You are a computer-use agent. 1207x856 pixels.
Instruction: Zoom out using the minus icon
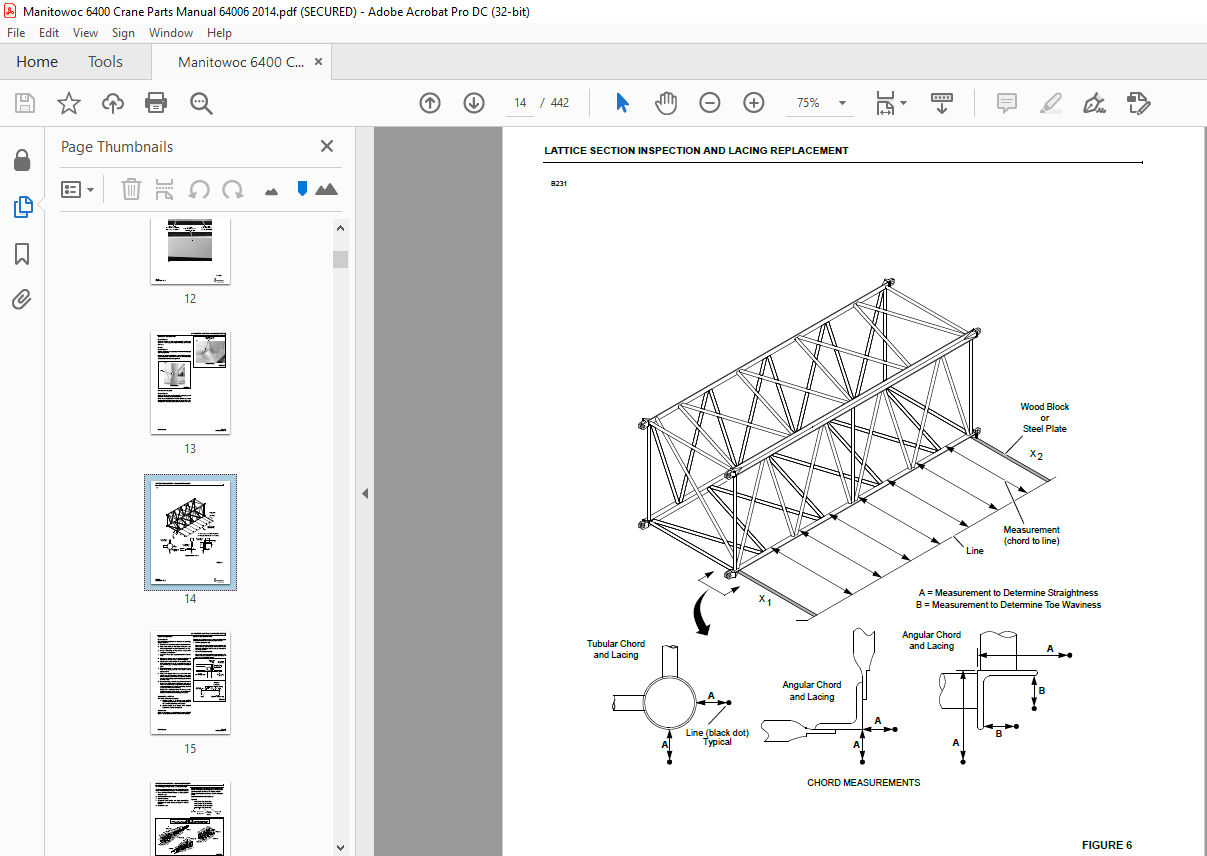[x=709, y=102]
